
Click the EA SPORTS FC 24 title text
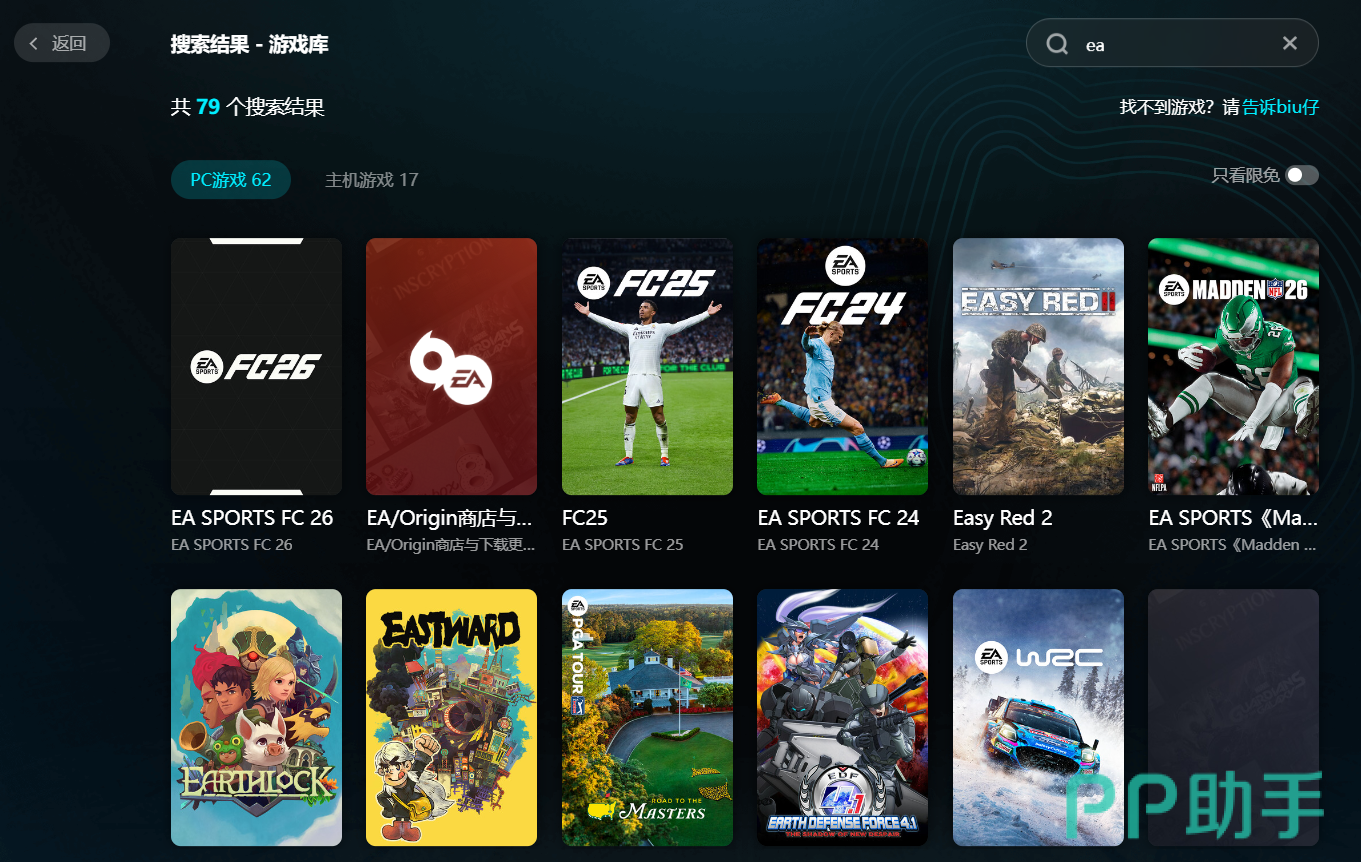pos(838,518)
